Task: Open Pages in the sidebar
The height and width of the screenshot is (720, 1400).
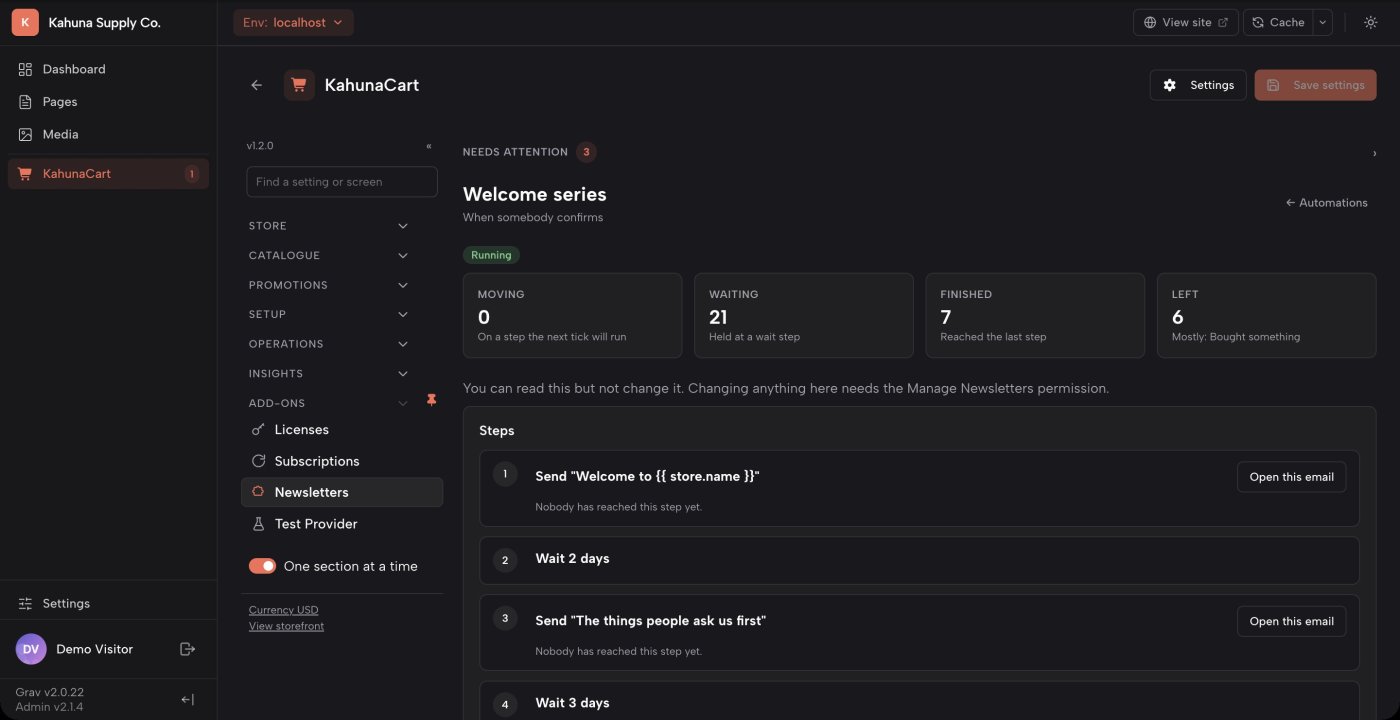Action: pyautogui.click(x=108, y=102)
